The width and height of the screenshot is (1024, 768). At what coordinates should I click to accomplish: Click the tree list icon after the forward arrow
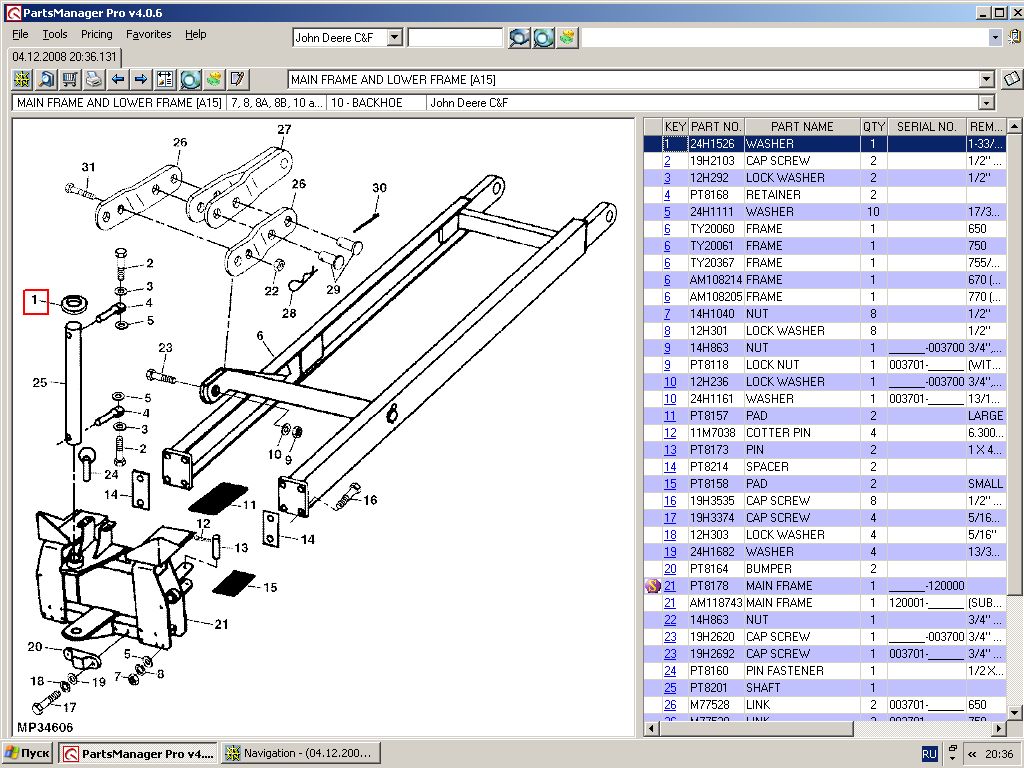pos(165,79)
